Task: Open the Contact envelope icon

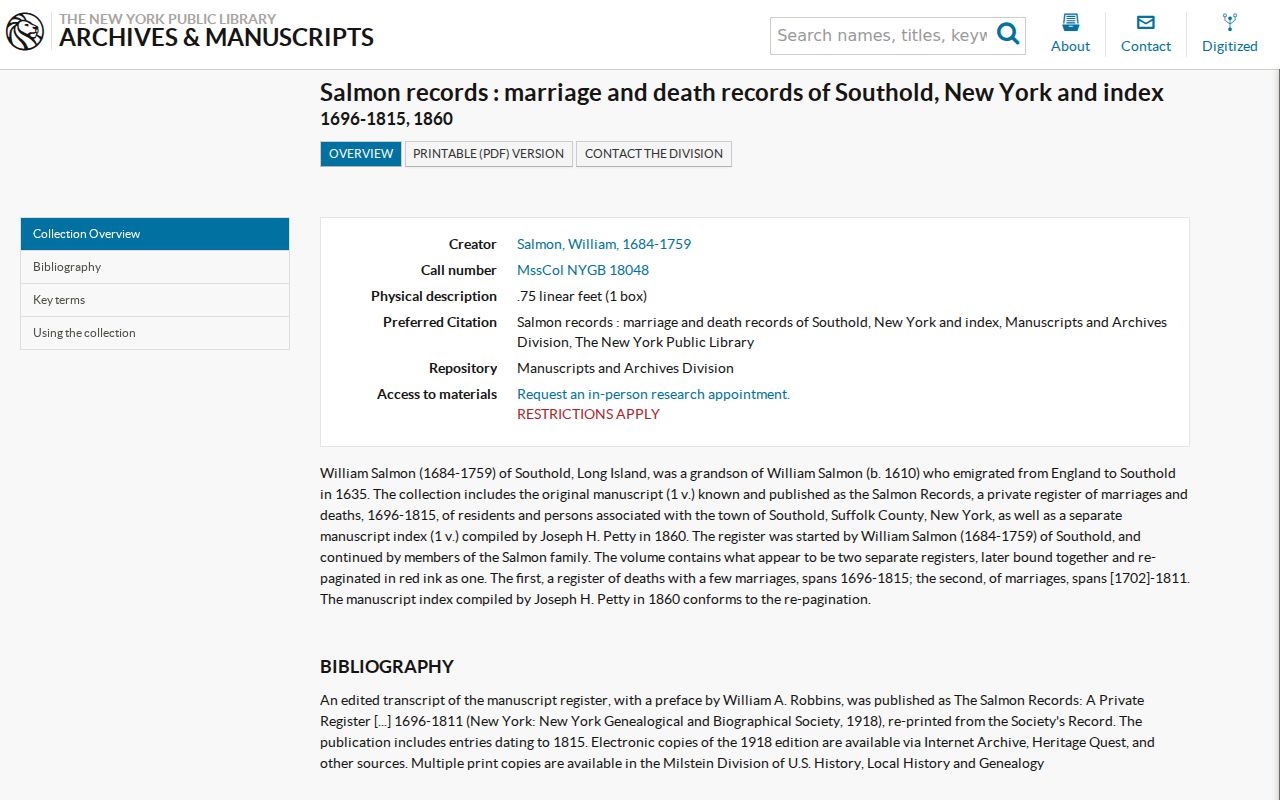Action: pyautogui.click(x=1146, y=22)
